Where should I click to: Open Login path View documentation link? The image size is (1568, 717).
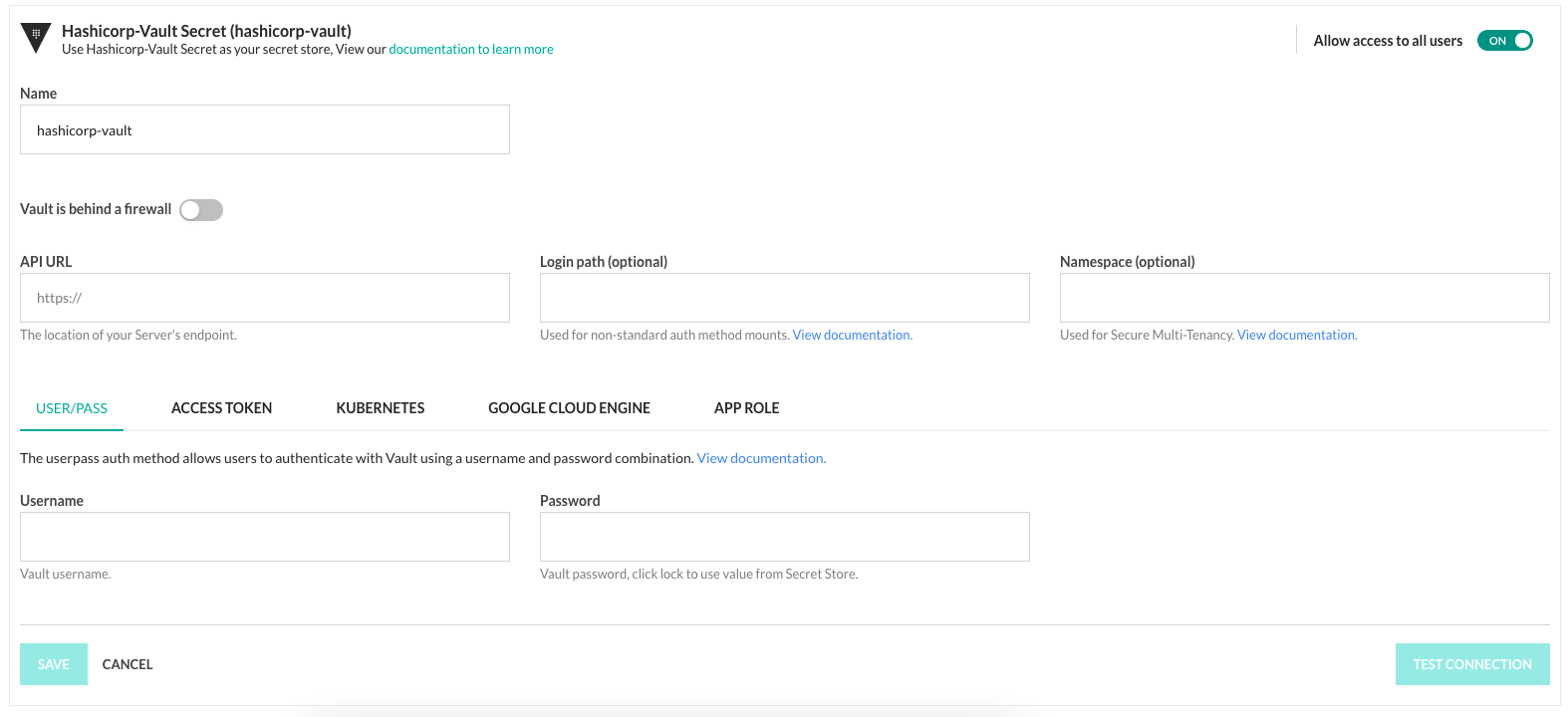852,336
